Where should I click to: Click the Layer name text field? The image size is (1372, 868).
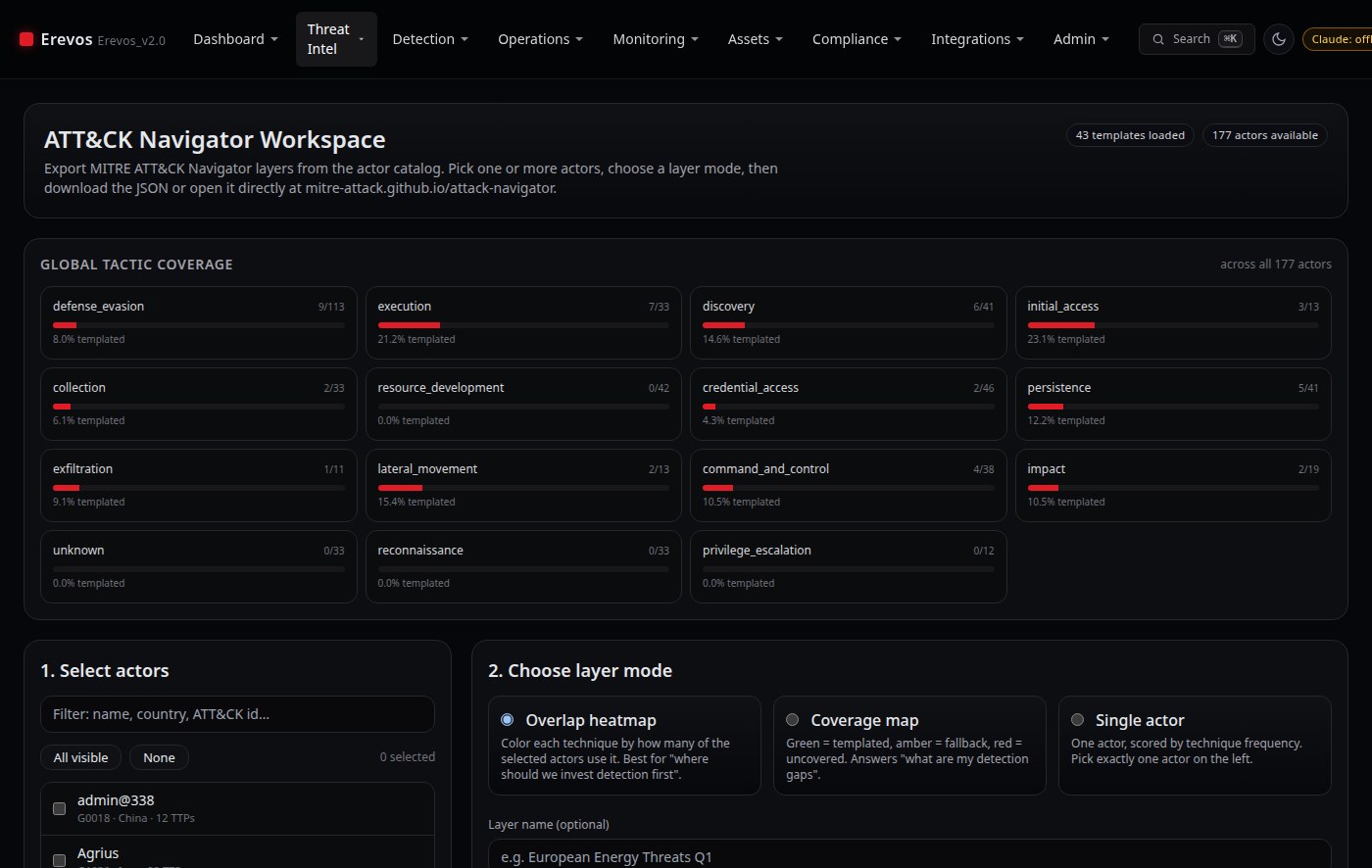909,853
